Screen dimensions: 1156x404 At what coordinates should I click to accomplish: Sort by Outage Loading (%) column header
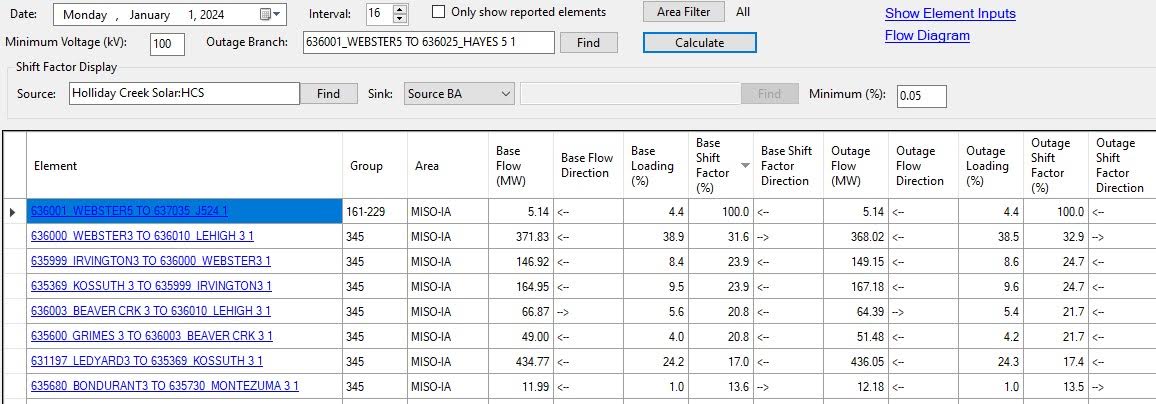coord(991,166)
